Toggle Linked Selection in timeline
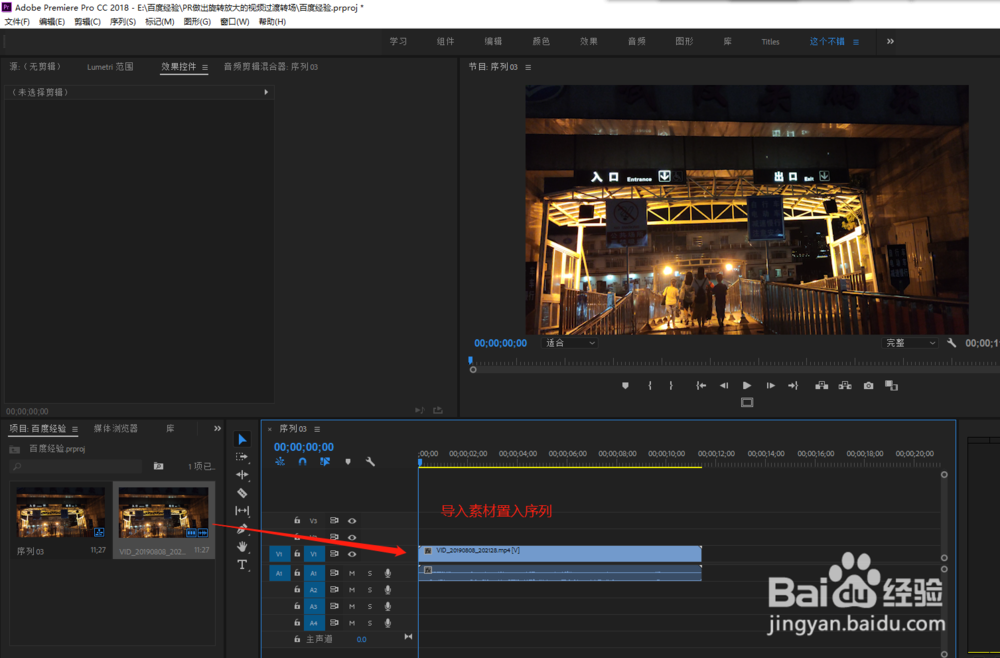Viewport: 1000px width, 658px height. (x=325, y=462)
